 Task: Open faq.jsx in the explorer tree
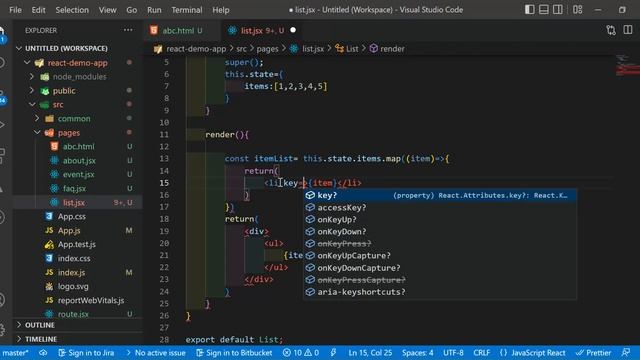[74, 189]
